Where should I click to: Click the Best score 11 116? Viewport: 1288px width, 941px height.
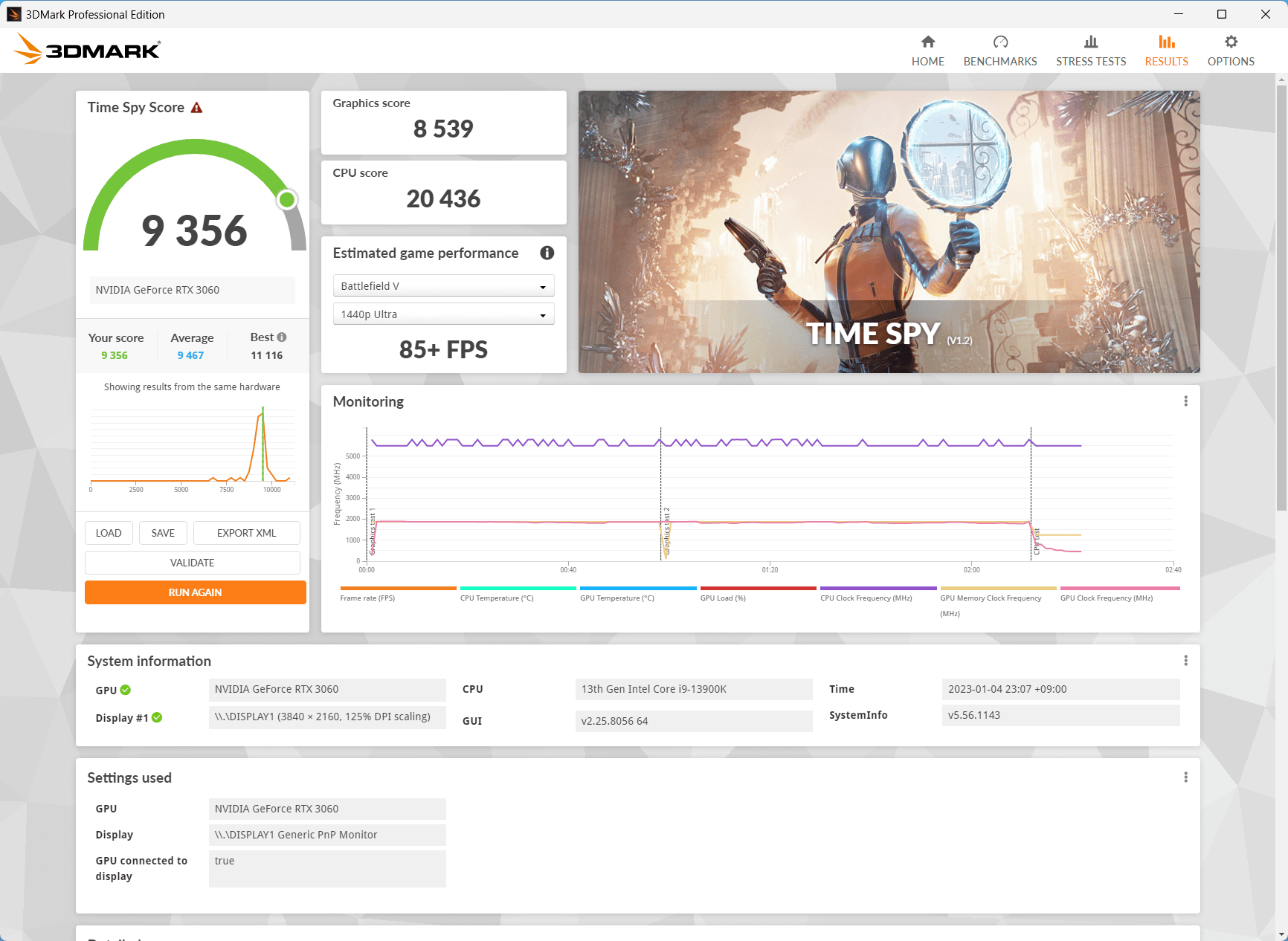[267, 355]
